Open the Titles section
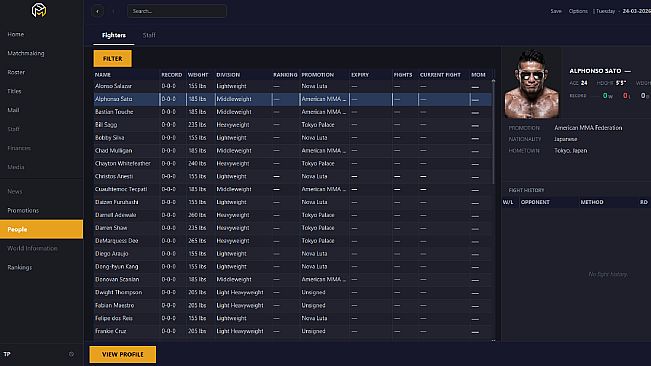The height and width of the screenshot is (366, 651). (x=15, y=91)
